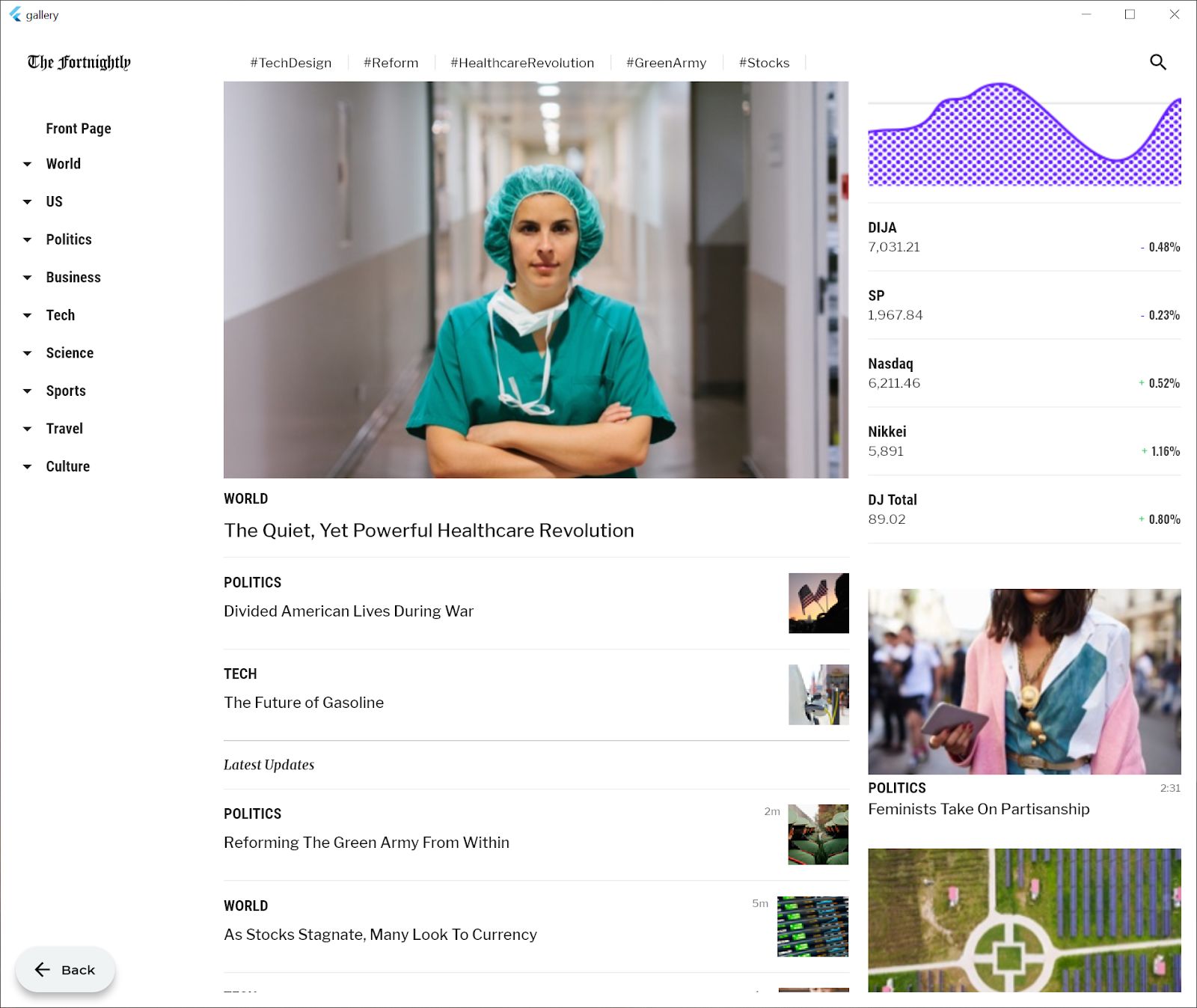Click the flag thumbnail beside Politics story
Viewport: 1197px width, 1008px height.
click(818, 604)
